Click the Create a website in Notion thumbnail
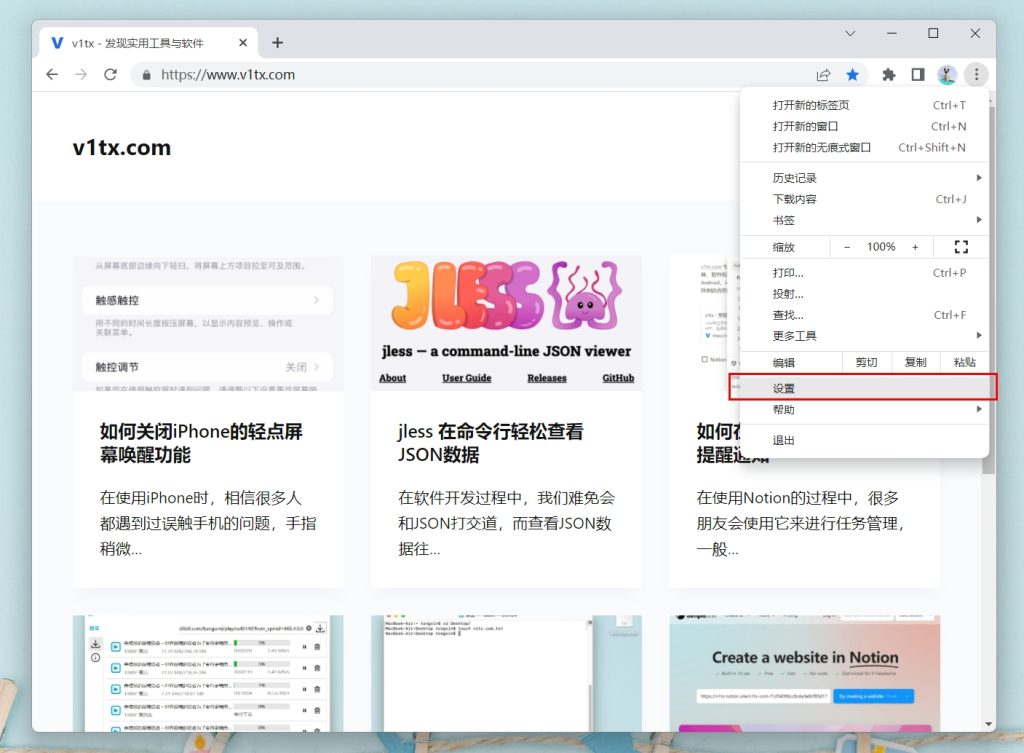This screenshot has height=753, width=1024. 805,673
